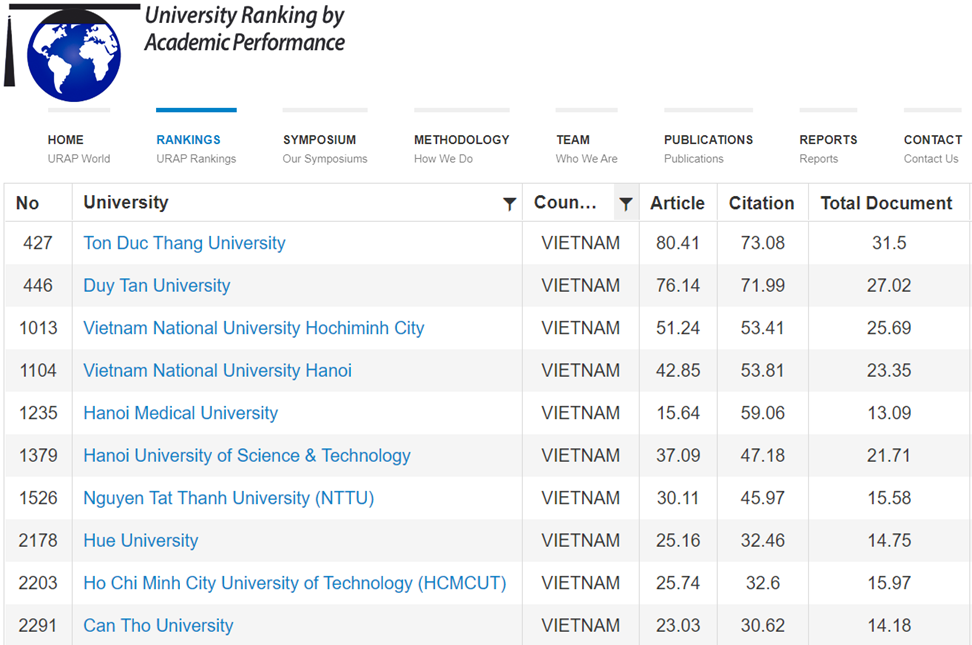972x645 pixels.
Task: Click the Hue University link
Action: pyautogui.click(x=140, y=541)
